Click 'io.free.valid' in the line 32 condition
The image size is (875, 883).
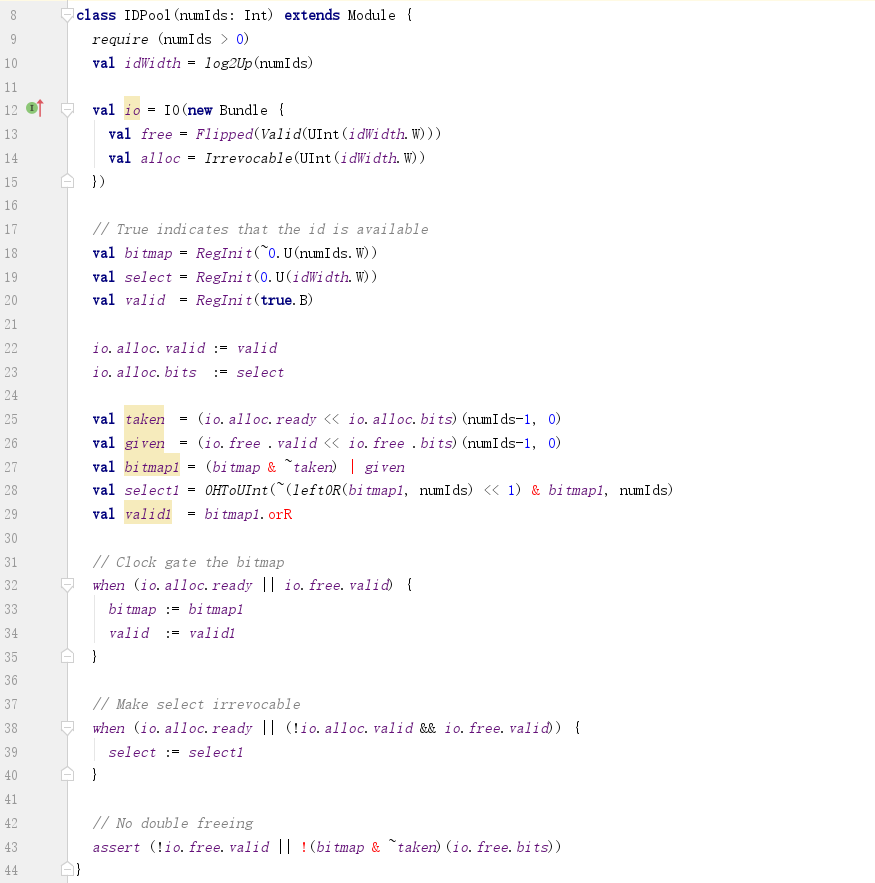338,585
